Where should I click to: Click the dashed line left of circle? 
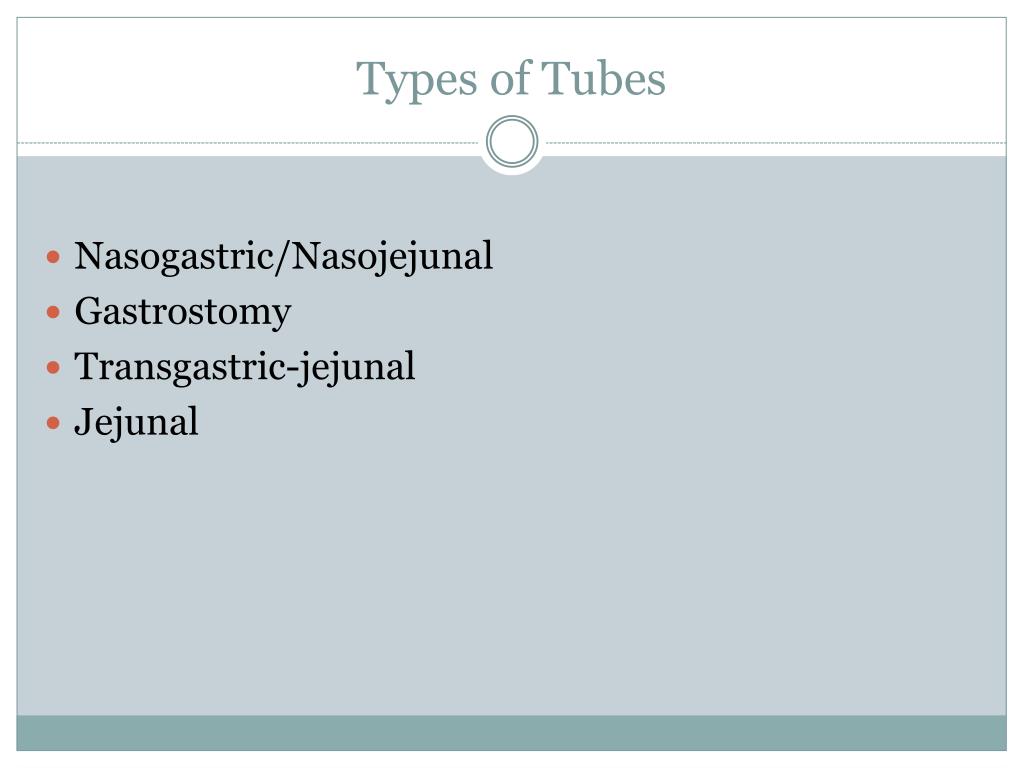coord(248,142)
